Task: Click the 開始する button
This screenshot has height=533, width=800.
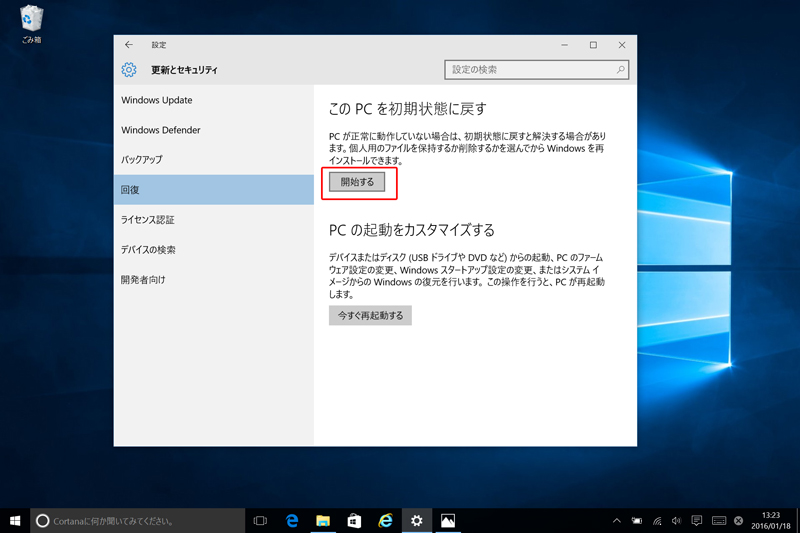Action: coord(357,182)
